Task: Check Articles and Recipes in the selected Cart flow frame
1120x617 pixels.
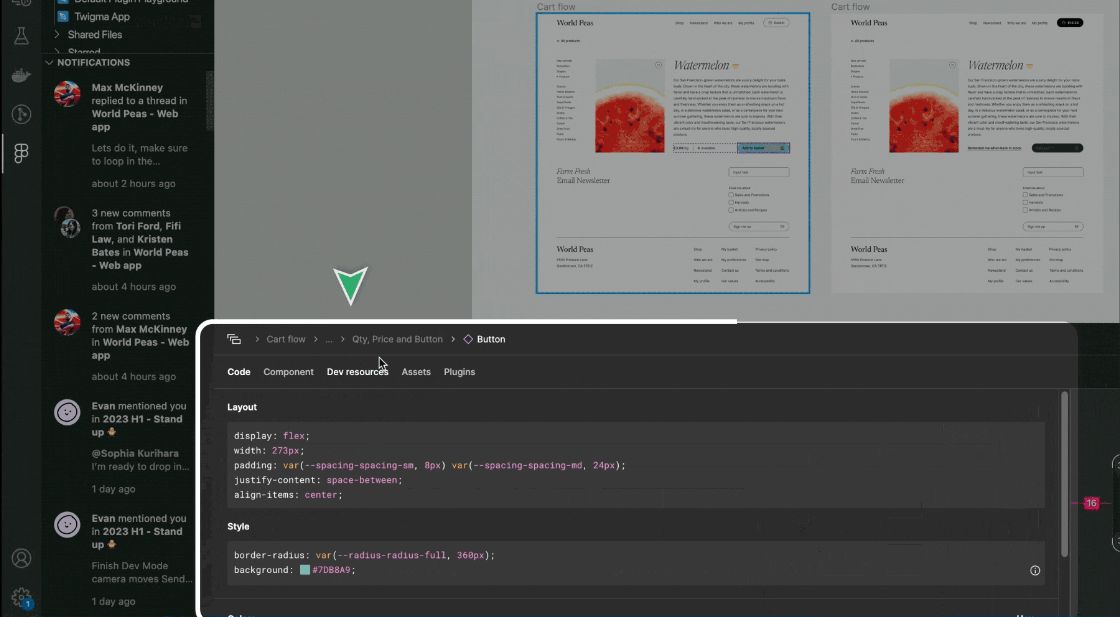Action: [731, 210]
